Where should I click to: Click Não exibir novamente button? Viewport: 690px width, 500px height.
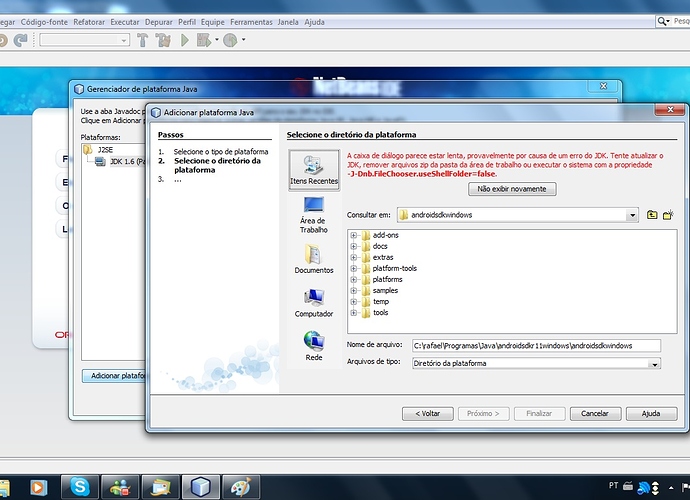pyautogui.click(x=512, y=189)
